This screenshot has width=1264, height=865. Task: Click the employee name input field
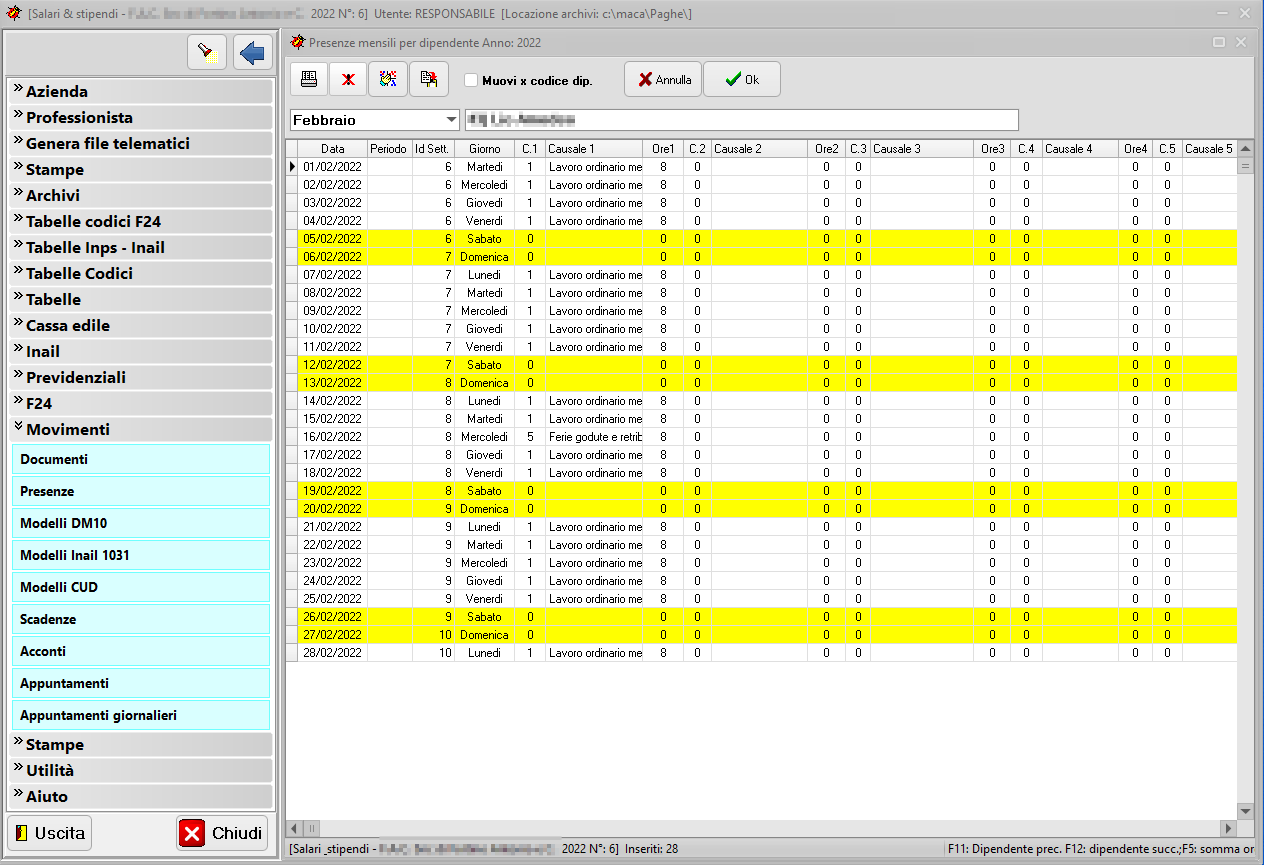[741, 120]
